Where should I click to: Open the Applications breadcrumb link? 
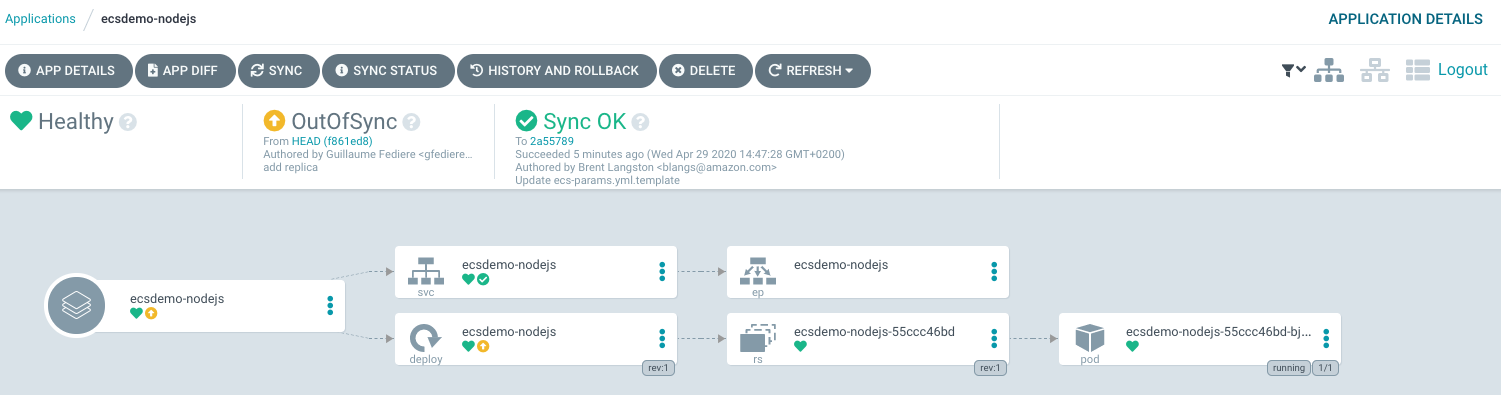(x=40, y=19)
